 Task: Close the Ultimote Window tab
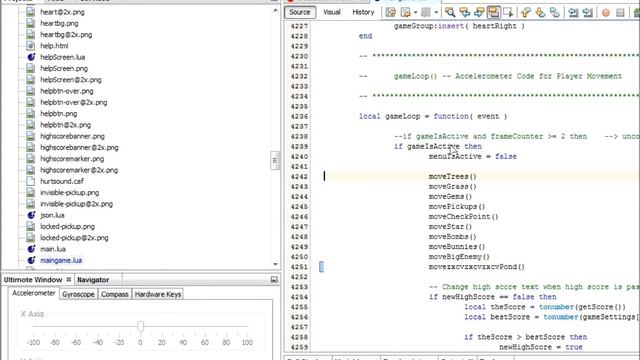(69, 279)
